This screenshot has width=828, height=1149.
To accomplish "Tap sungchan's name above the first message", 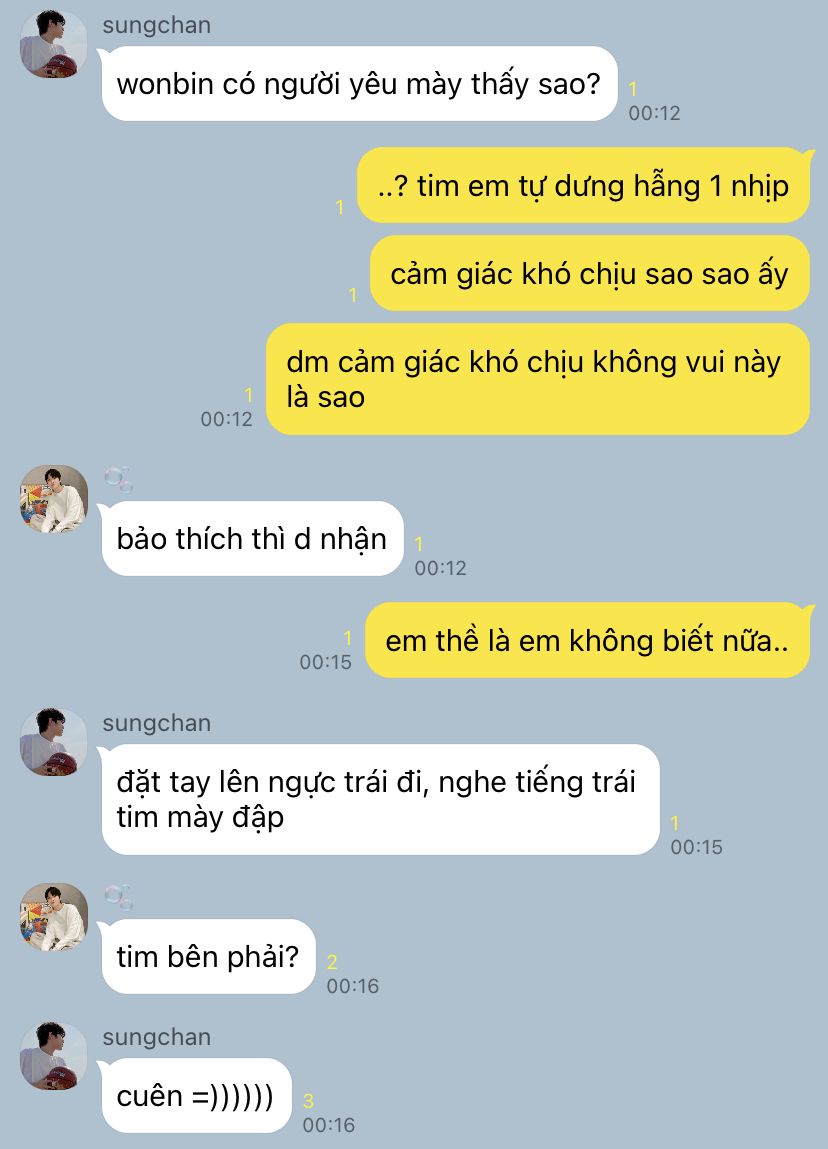I will [x=157, y=25].
